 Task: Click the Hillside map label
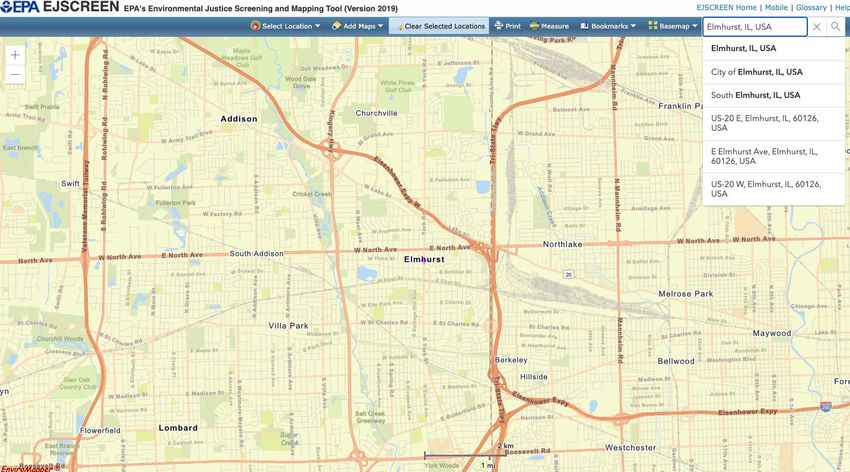pos(534,377)
